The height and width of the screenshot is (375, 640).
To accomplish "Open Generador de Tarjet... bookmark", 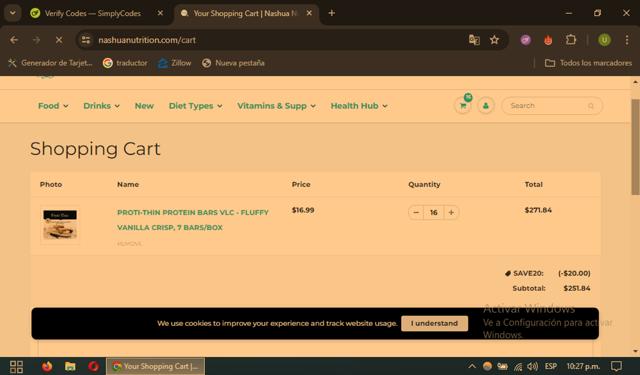I will (50, 63).
